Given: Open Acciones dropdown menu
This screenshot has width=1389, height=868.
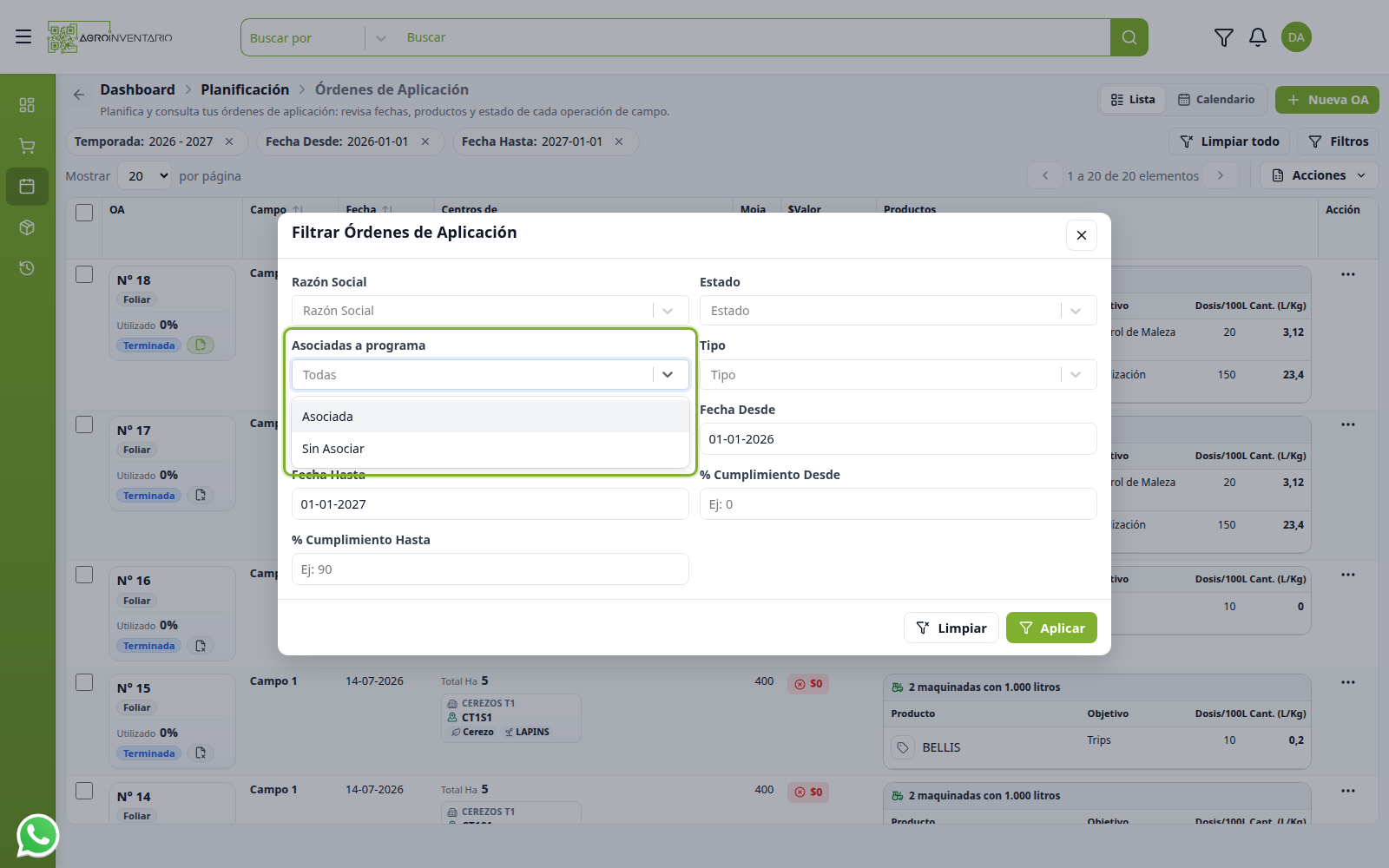Looking at the screenshot, I should [1319, 175].
